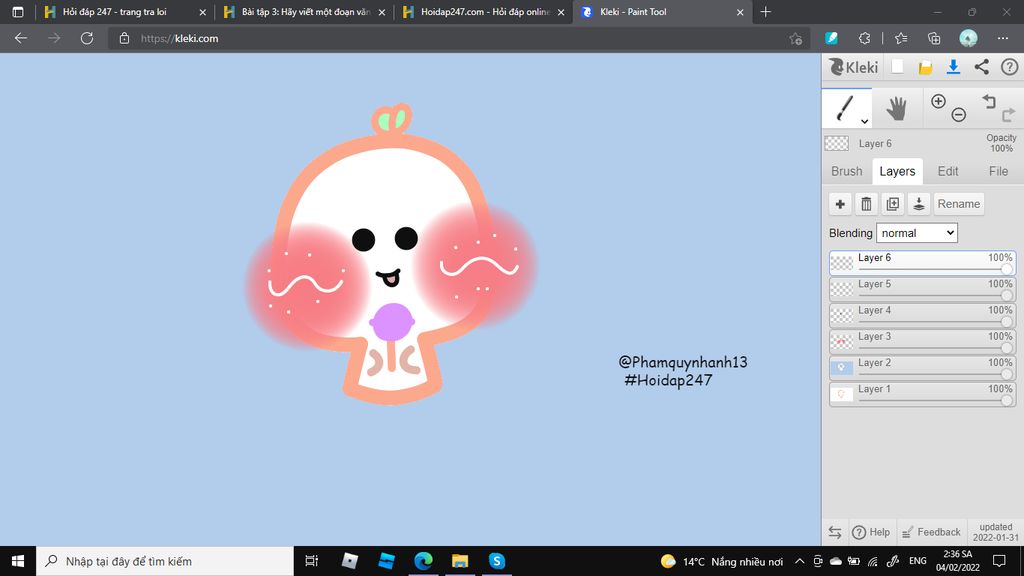Duplicate the selected layer
This screenshot has height=576, width=1024.
892,204
